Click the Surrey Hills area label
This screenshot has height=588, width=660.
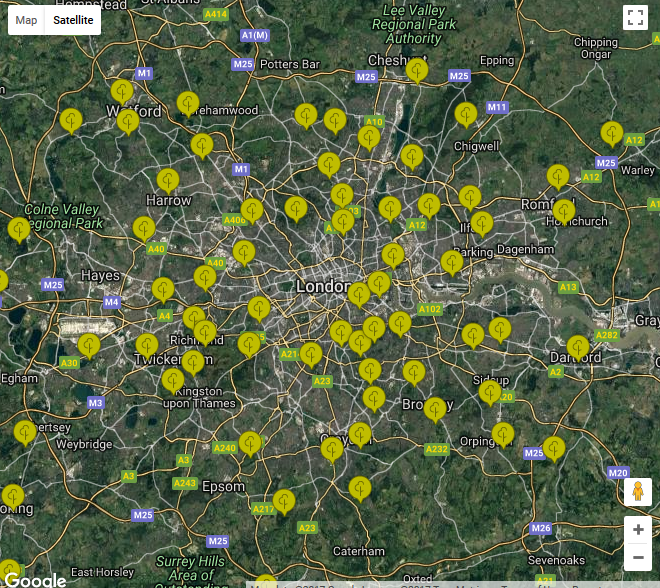[x=190, y=573]
